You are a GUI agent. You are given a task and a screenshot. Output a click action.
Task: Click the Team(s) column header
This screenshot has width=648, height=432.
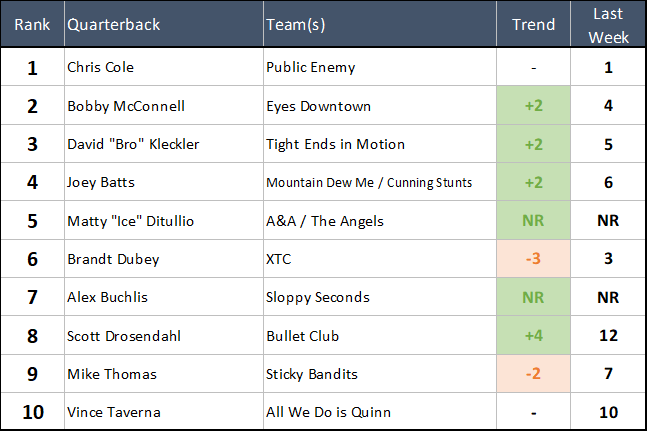[295, 25]
